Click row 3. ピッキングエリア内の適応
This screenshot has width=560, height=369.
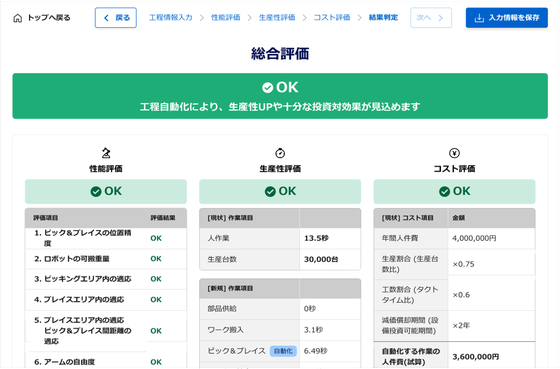click(106, 279)
